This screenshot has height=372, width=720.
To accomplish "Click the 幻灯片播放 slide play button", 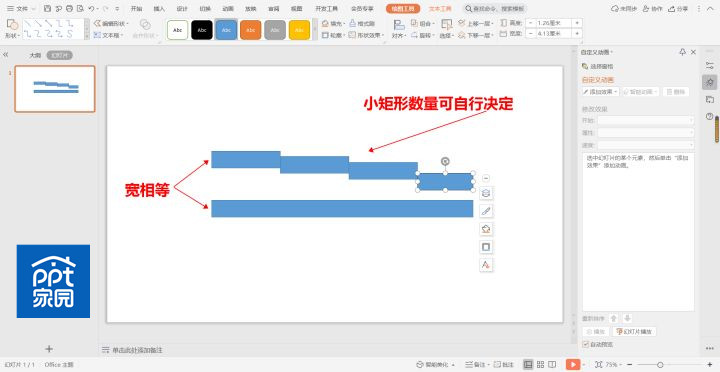I will click(x=634, y=331).
